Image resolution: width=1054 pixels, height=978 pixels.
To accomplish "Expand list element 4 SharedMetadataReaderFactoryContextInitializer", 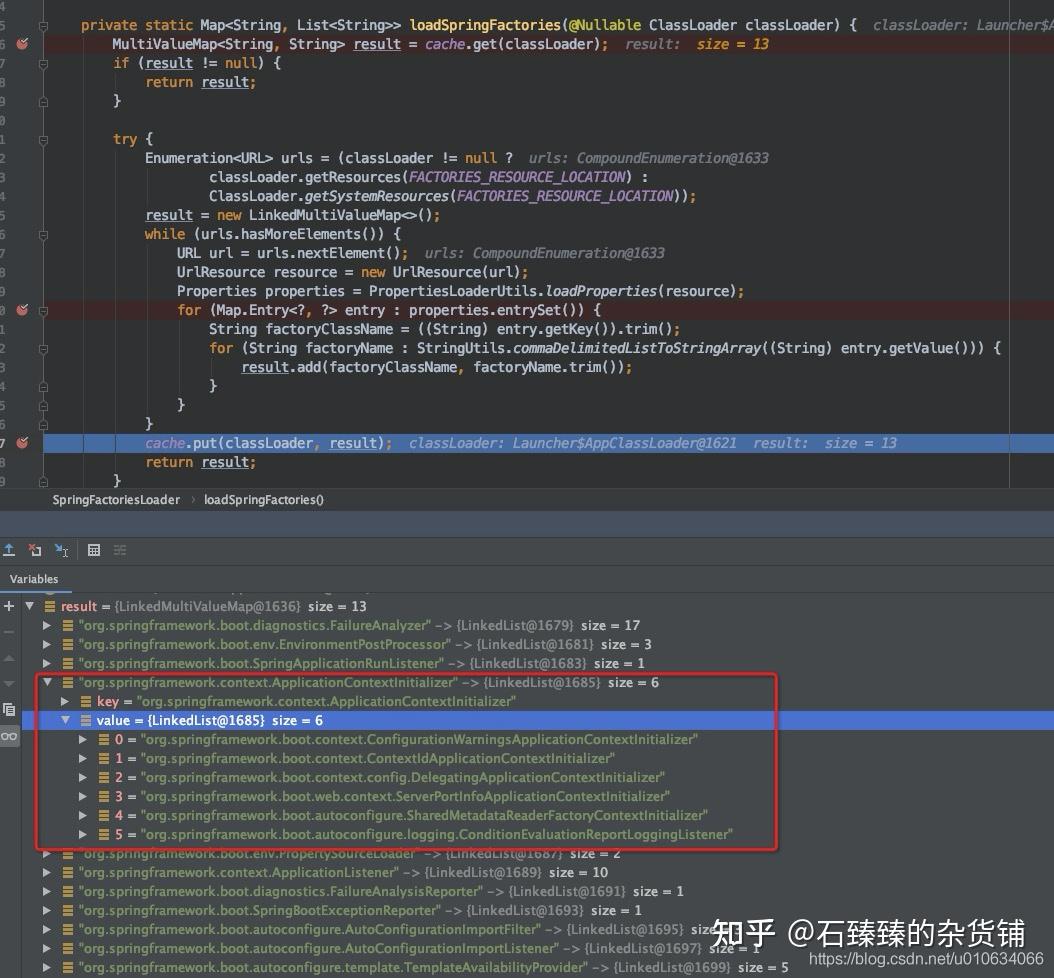I will click(x=83, y=815).
